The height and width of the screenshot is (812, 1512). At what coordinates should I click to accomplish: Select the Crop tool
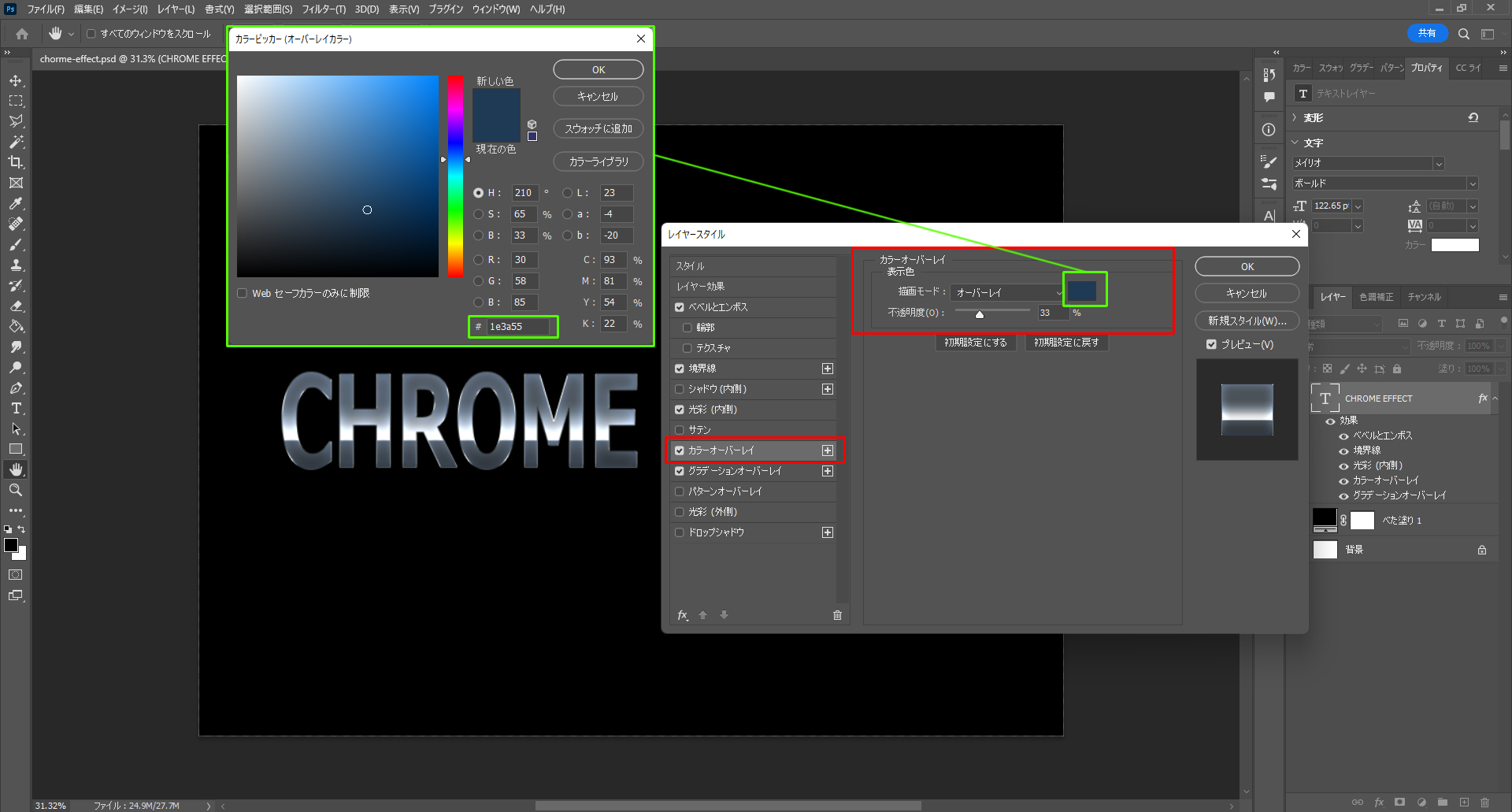click(x=16, y=162)
